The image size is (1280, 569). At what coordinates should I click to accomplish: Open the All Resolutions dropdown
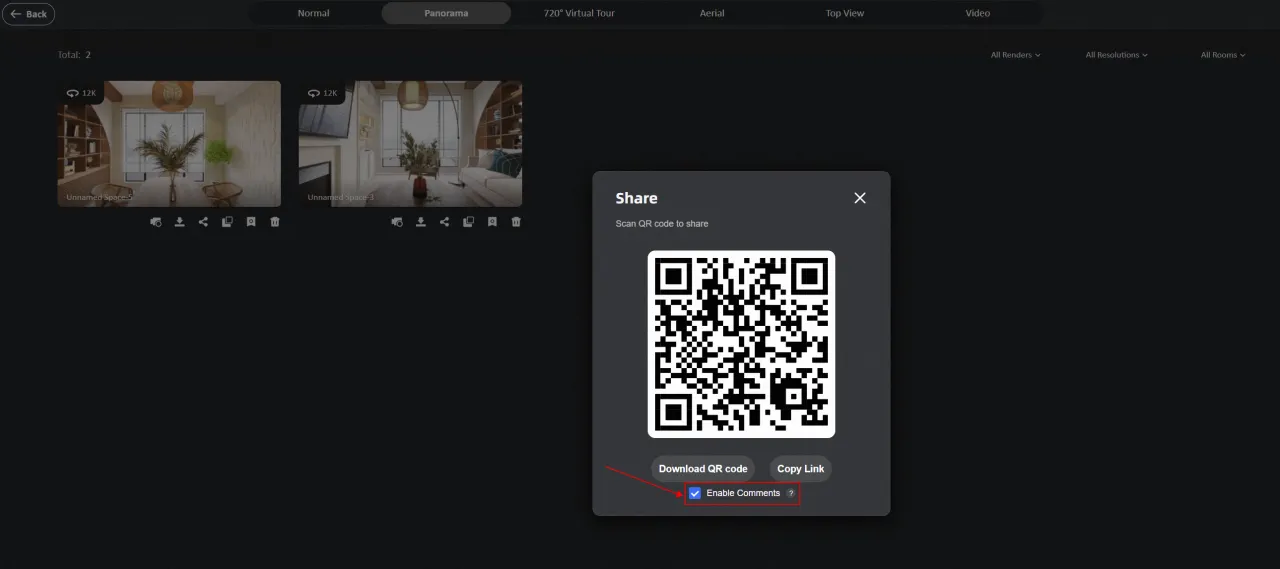[1116, 55]
